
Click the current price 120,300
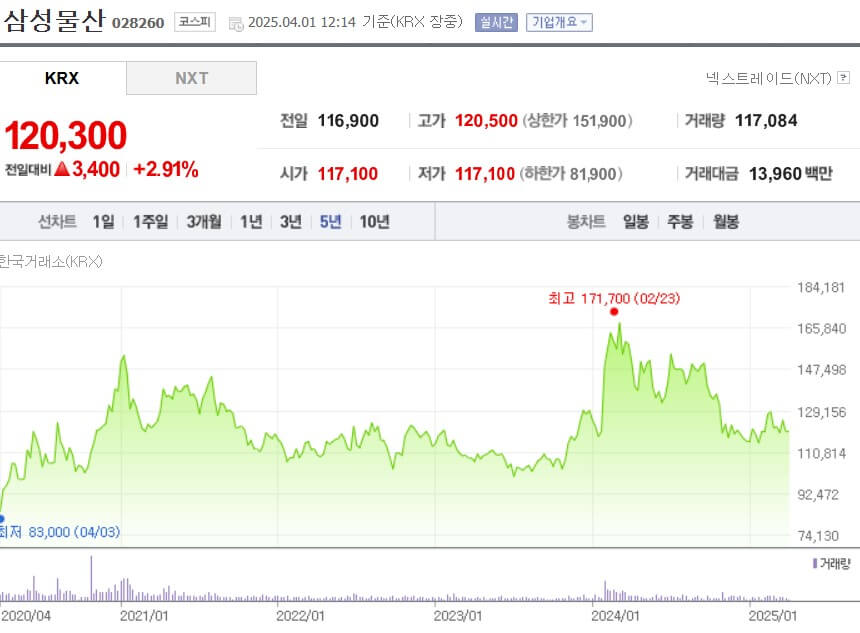pyautogui.click(x=66, y=135)
